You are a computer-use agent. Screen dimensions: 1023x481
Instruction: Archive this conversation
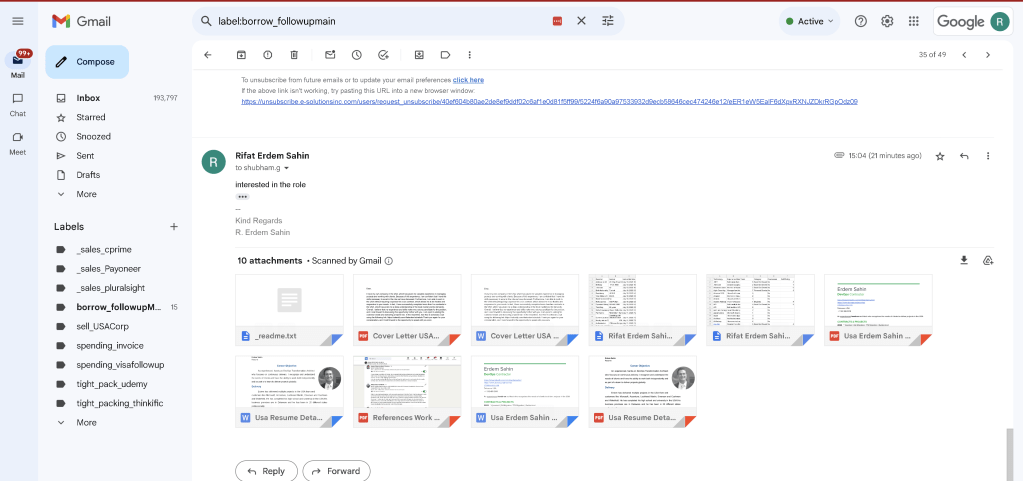pos(241,55)
